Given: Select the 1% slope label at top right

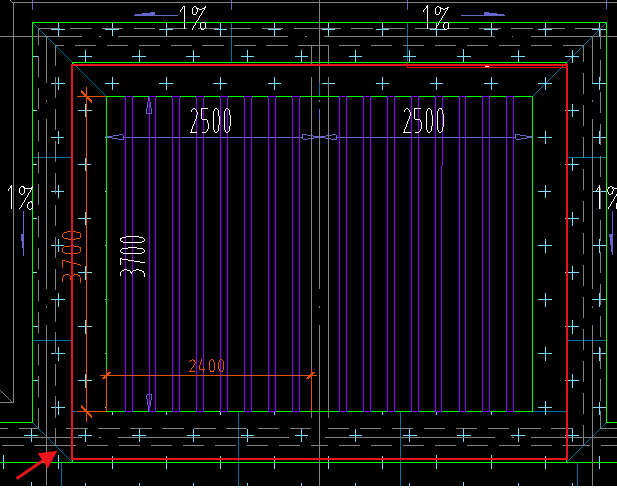Looking at the screenshot, I should [436, 18].
